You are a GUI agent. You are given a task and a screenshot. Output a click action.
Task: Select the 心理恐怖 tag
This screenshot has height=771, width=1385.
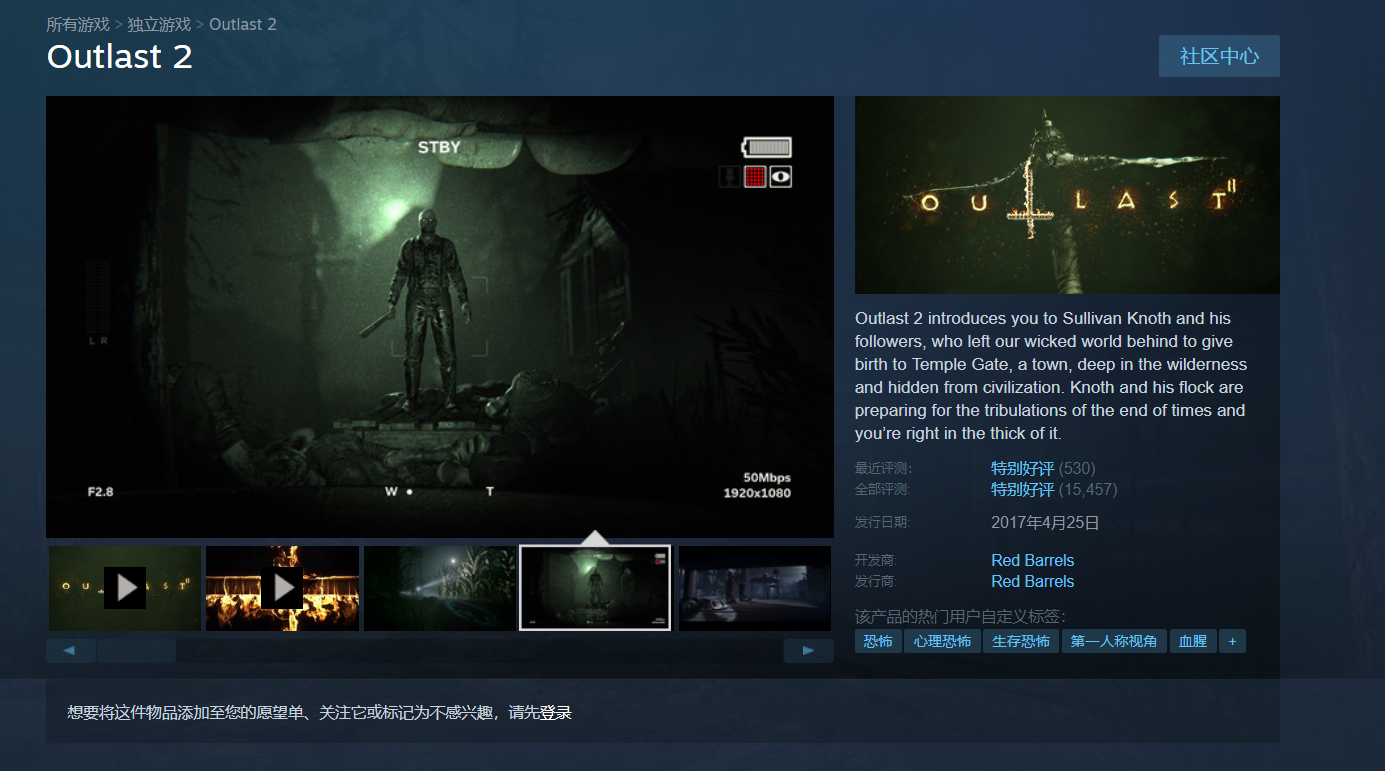(942, 641)
